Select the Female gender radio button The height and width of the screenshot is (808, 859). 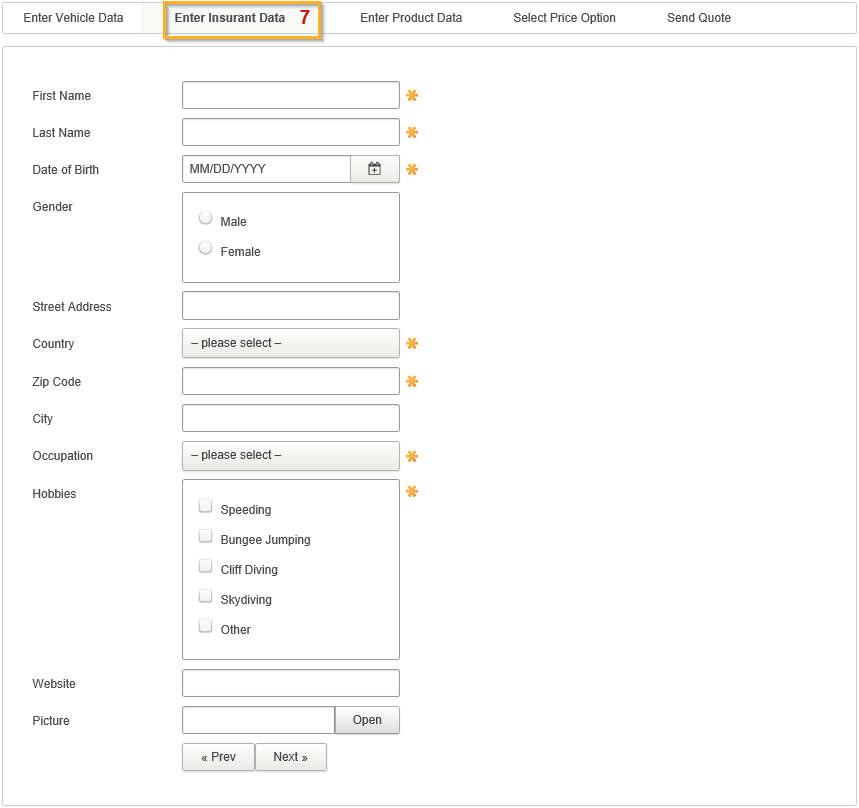(206, 248)
